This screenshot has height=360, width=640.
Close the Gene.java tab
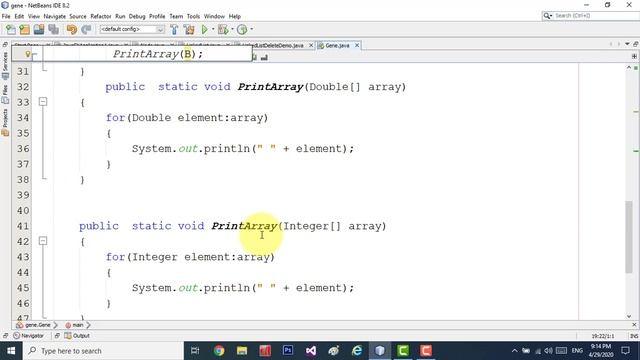[x=357, y=45]
